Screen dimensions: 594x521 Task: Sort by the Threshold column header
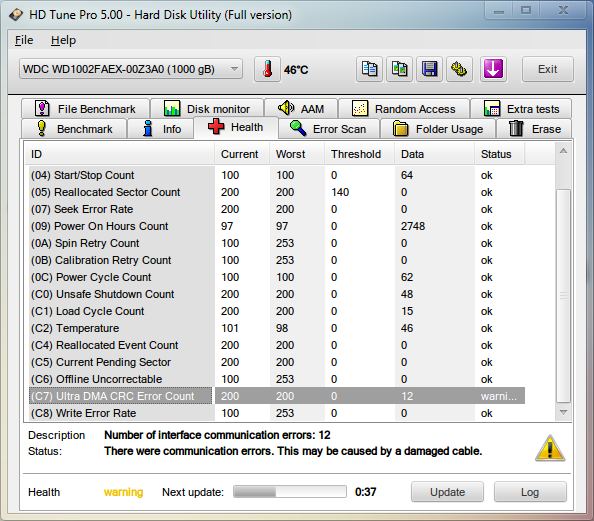[x=360, y=154]
